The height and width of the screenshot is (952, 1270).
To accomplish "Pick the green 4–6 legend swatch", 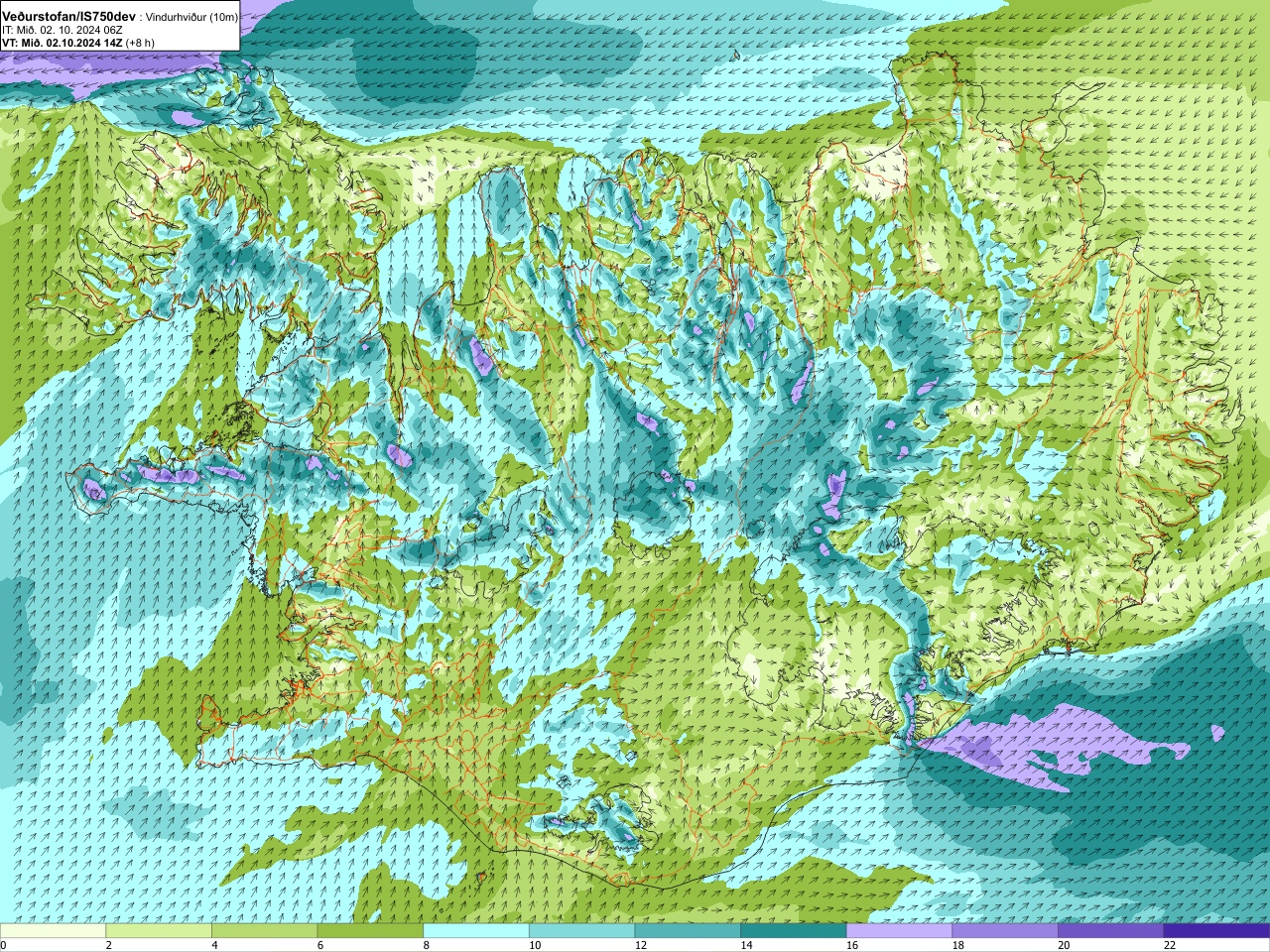I will [264, 931].
